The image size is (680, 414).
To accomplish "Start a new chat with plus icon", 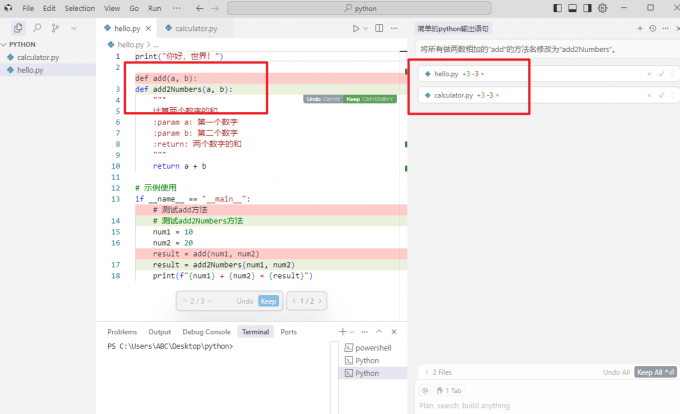I will click(x=641, y=28).
